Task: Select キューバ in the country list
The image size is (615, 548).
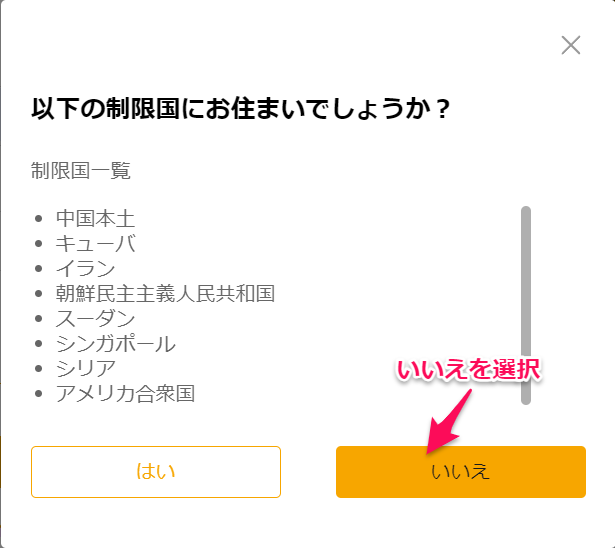Action: [96, 244]
